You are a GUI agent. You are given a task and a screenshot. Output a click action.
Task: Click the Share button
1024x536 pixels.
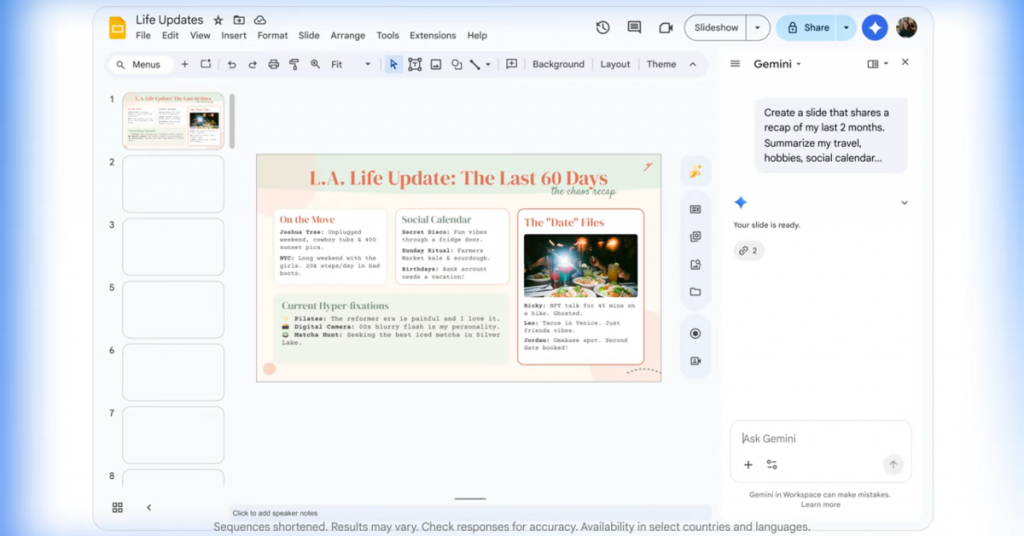click(807, 27)
